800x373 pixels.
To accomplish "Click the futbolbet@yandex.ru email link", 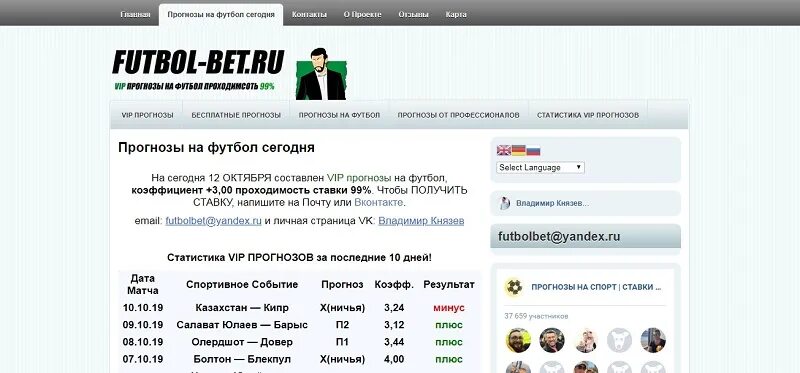I will pos(213,221).
